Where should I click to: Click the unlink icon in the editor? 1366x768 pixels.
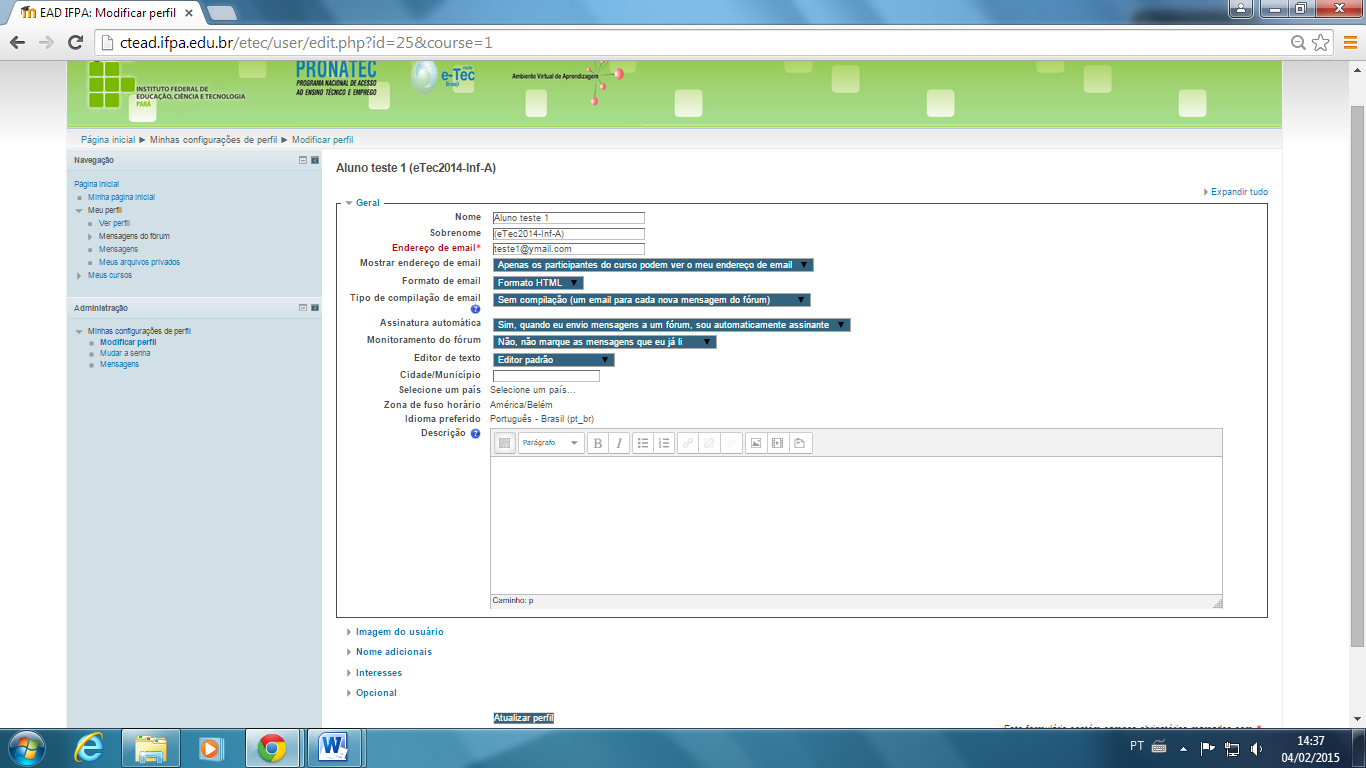pyautogui.click(x=709, y=443)
